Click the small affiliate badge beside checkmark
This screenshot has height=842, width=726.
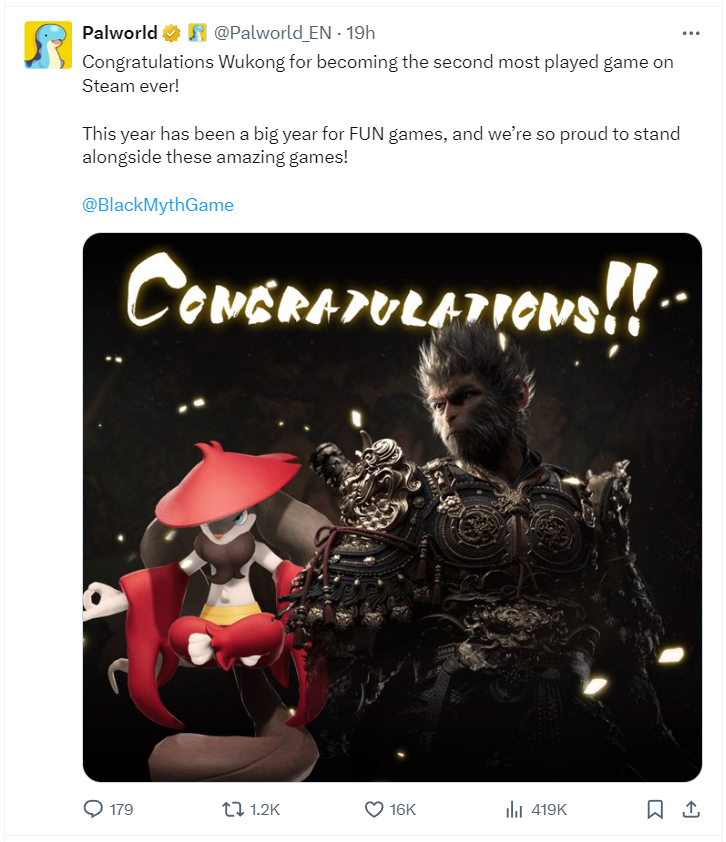[197, 33]
